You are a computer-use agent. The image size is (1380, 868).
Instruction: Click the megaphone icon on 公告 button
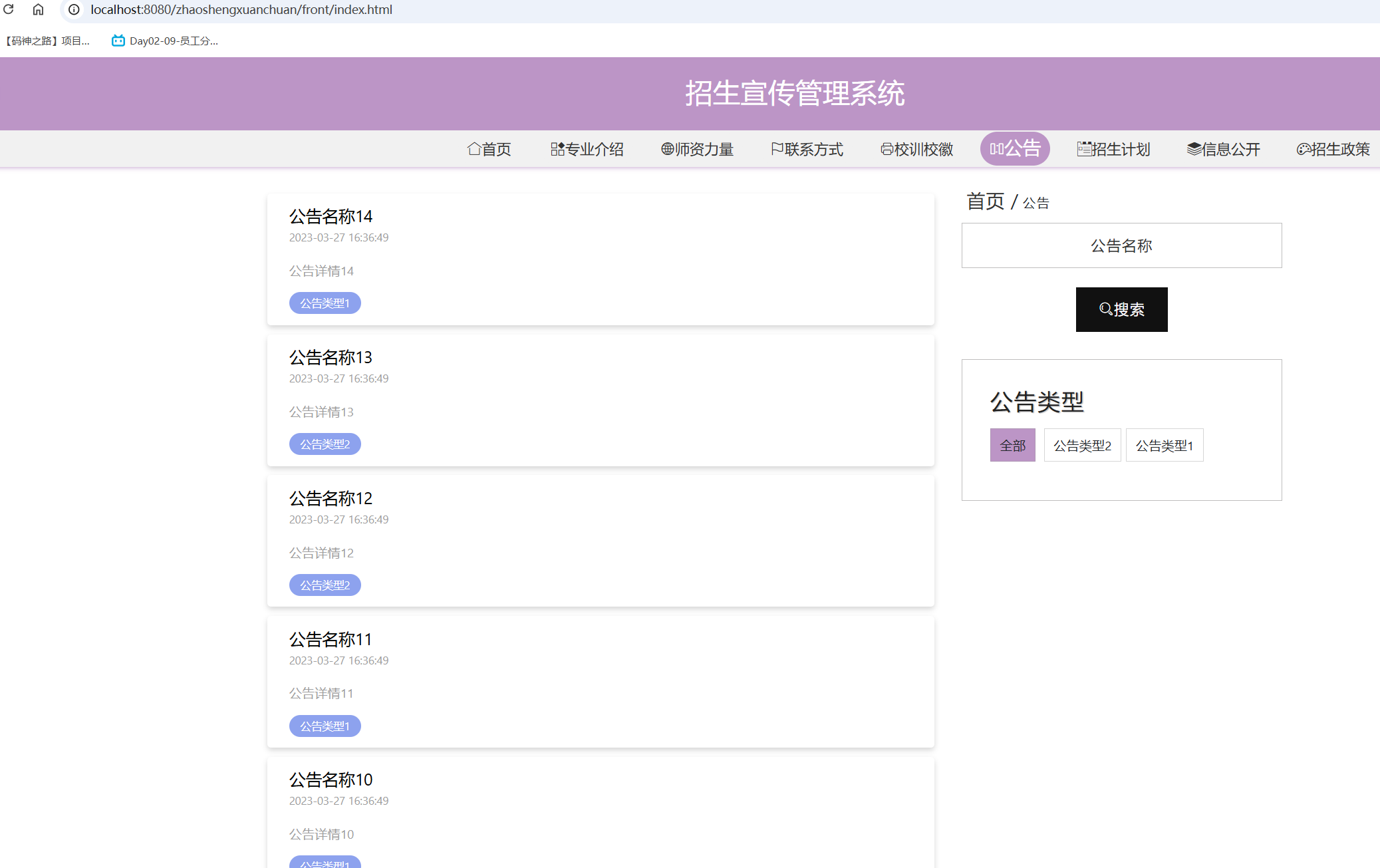pyautogui.click(x=997, y=149)
